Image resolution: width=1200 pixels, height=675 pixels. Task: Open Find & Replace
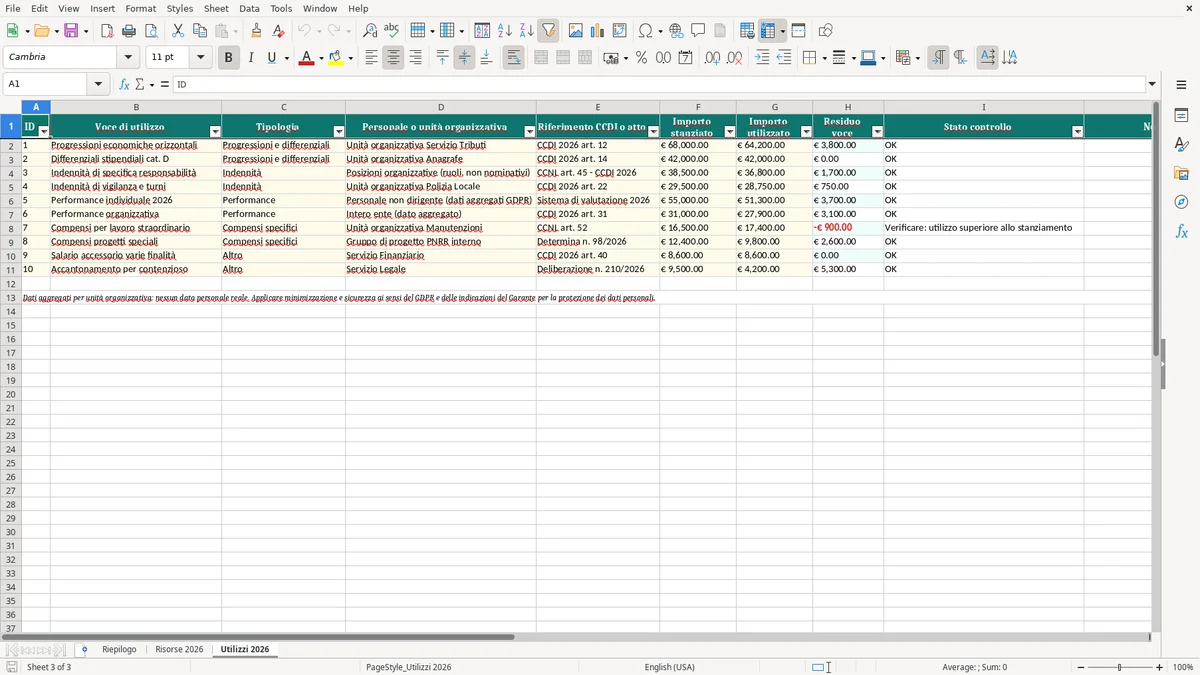point(370,31)
